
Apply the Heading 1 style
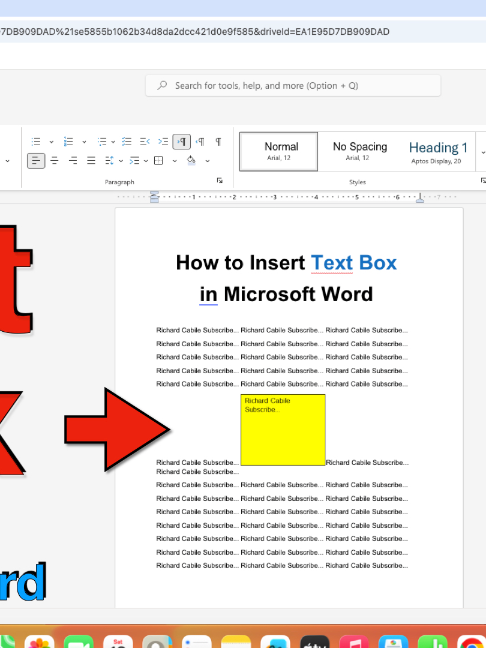(438, 152)
